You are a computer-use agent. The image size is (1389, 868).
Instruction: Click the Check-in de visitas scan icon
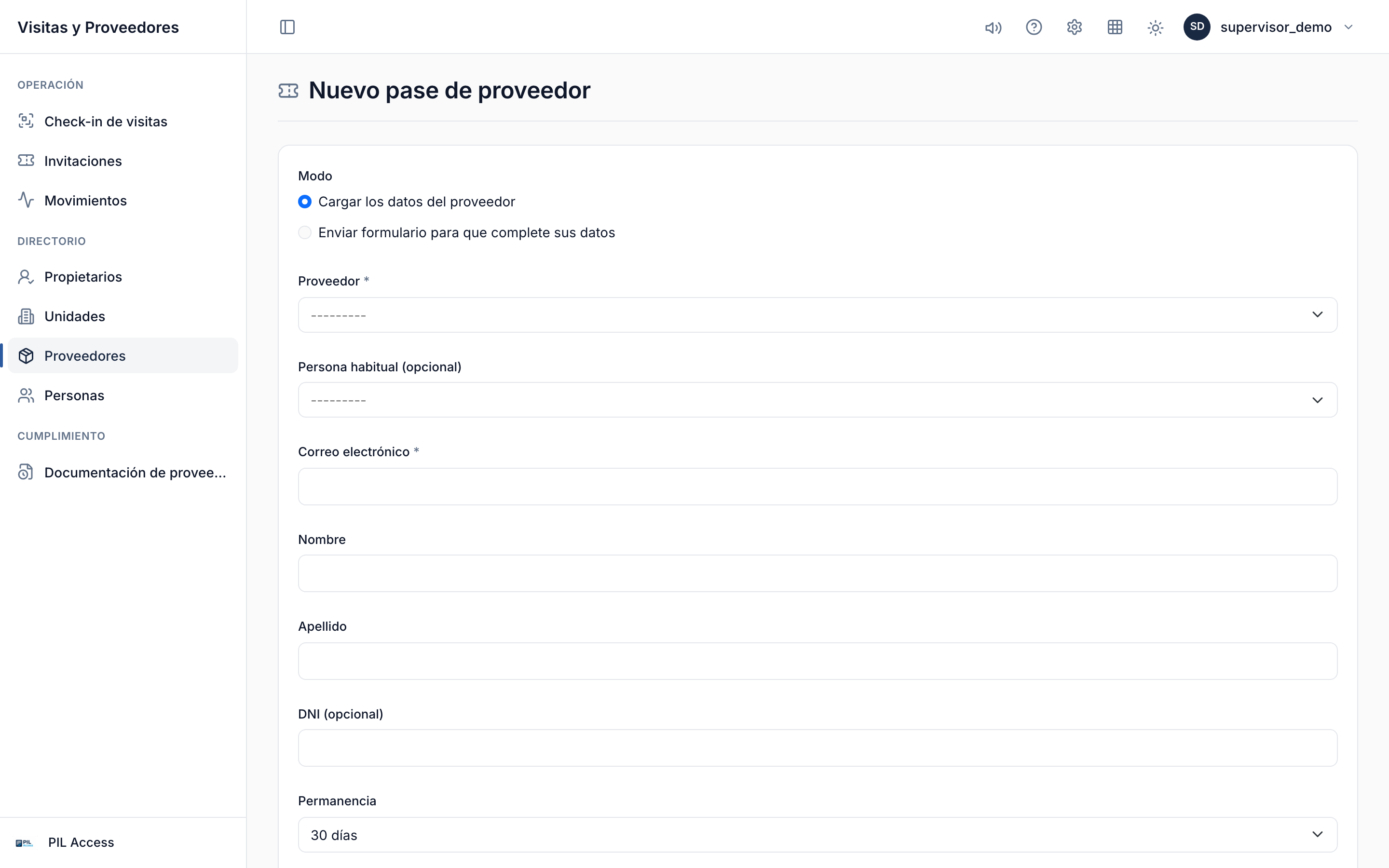(x=26, y=121)
